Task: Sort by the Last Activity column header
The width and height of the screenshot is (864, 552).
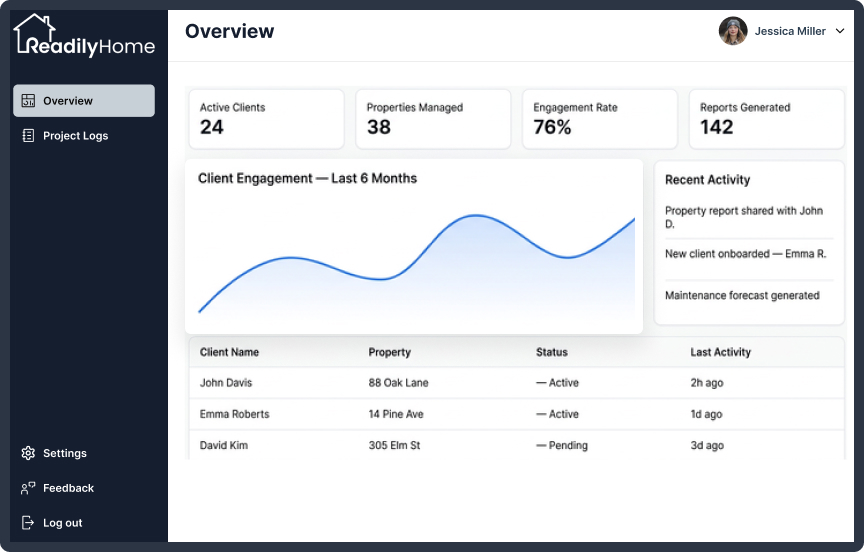Action: pyautogui.click(x=720, y=352)
